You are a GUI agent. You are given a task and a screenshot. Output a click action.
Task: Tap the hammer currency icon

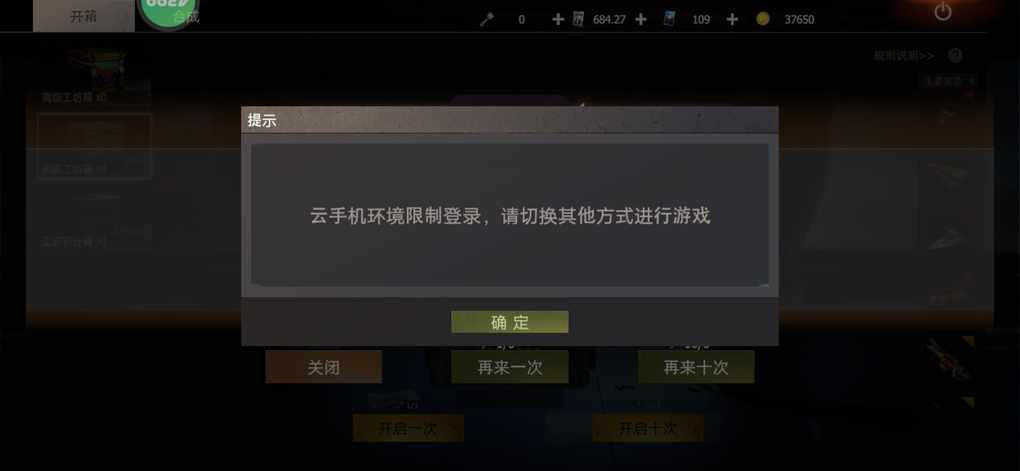(x=486, y=20)
